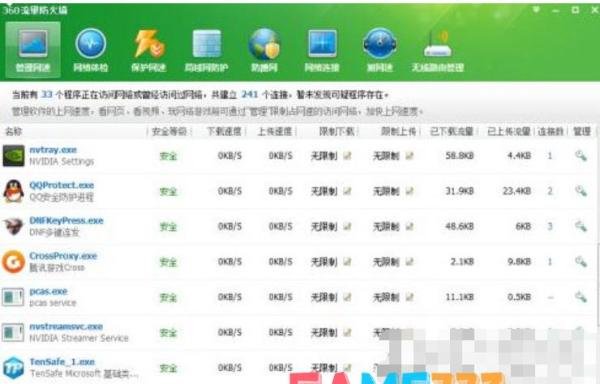Open the 管理网速 tab

point(33,50)
